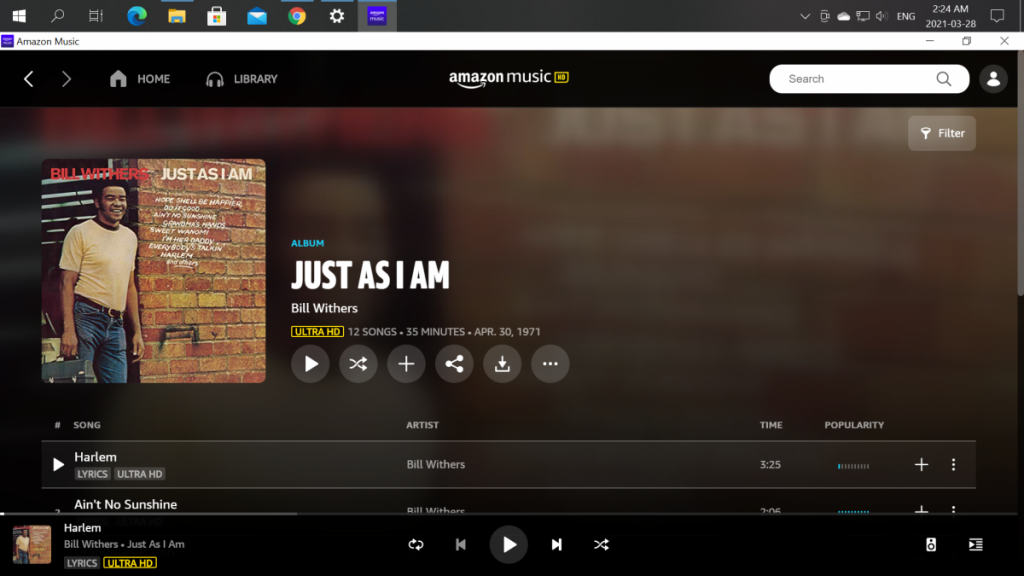Open the Home tab
Screen dimensions: 1024x576
[x=140, y=79]
